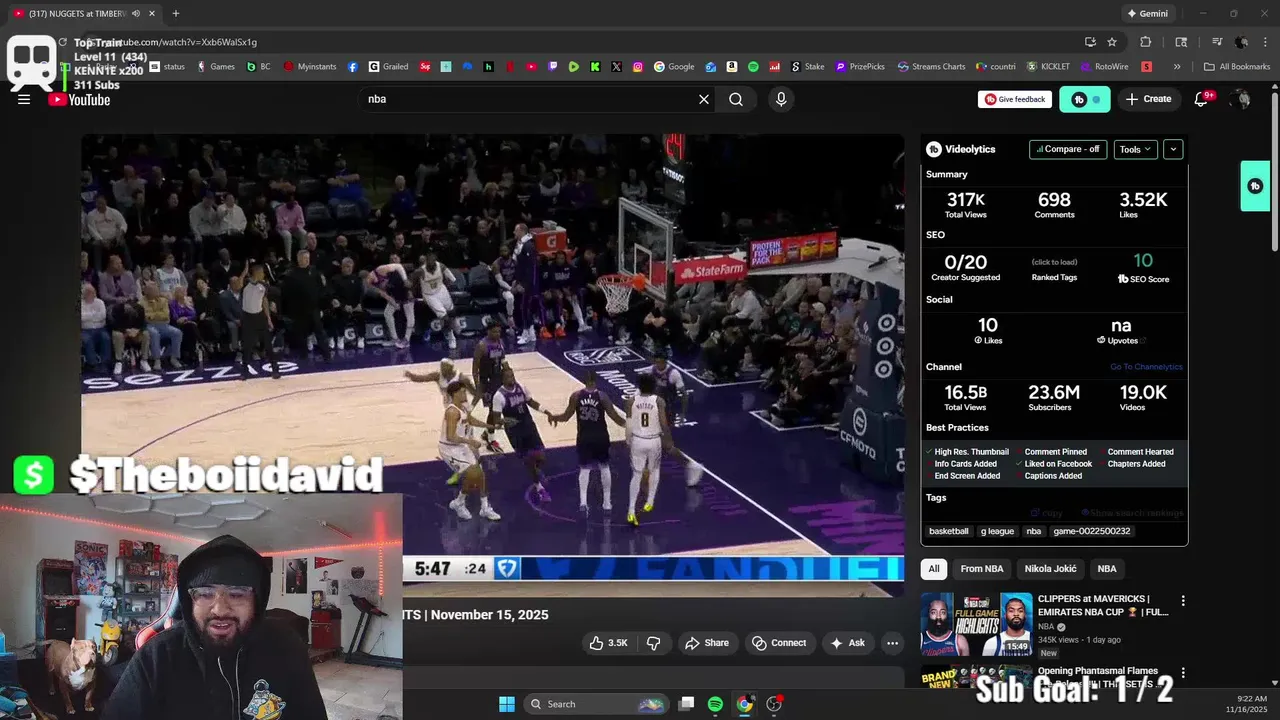Select the All filter chip
The image size is (1280, 720).
934,569
